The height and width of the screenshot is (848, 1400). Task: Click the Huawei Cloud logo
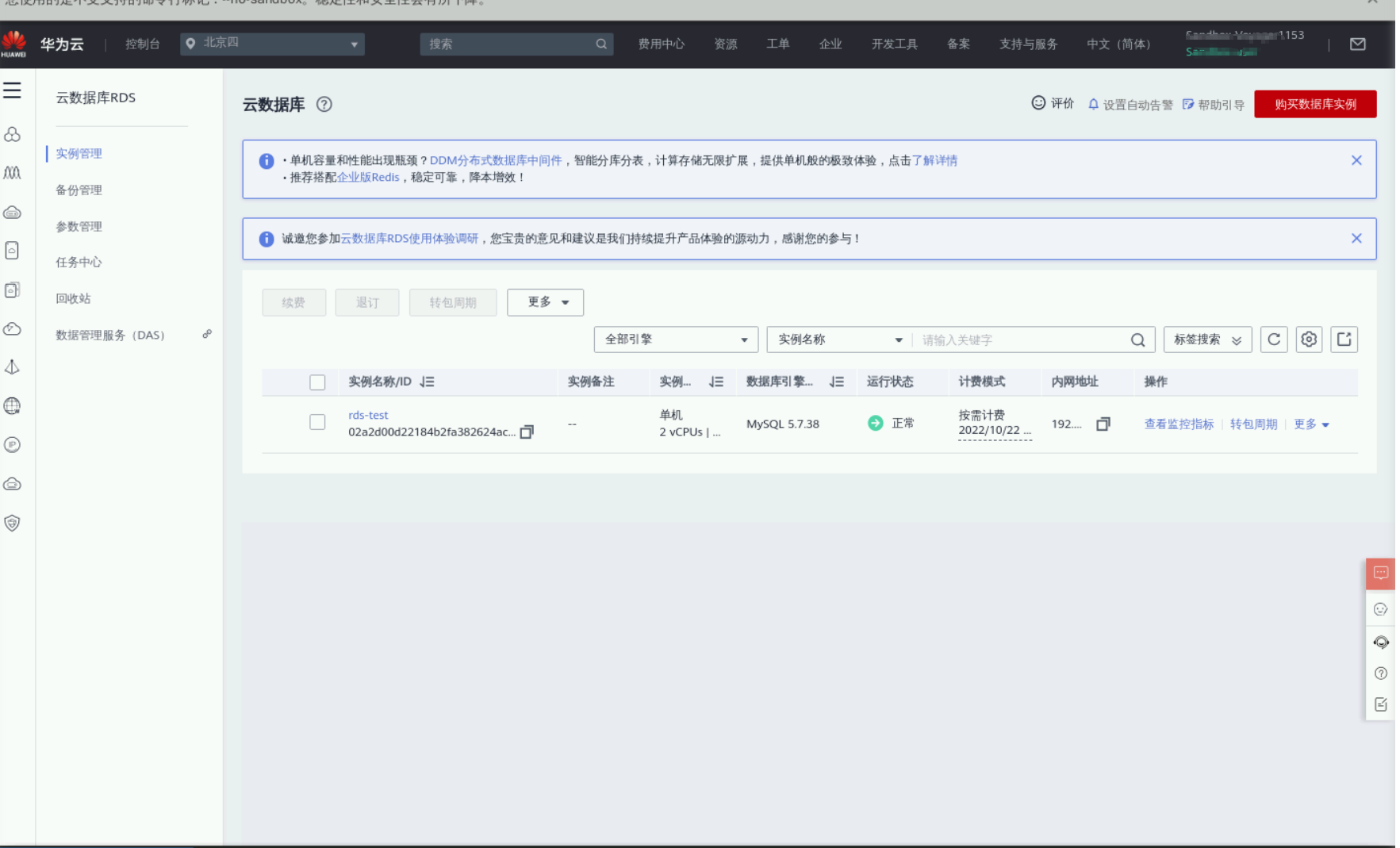(14, 44)
